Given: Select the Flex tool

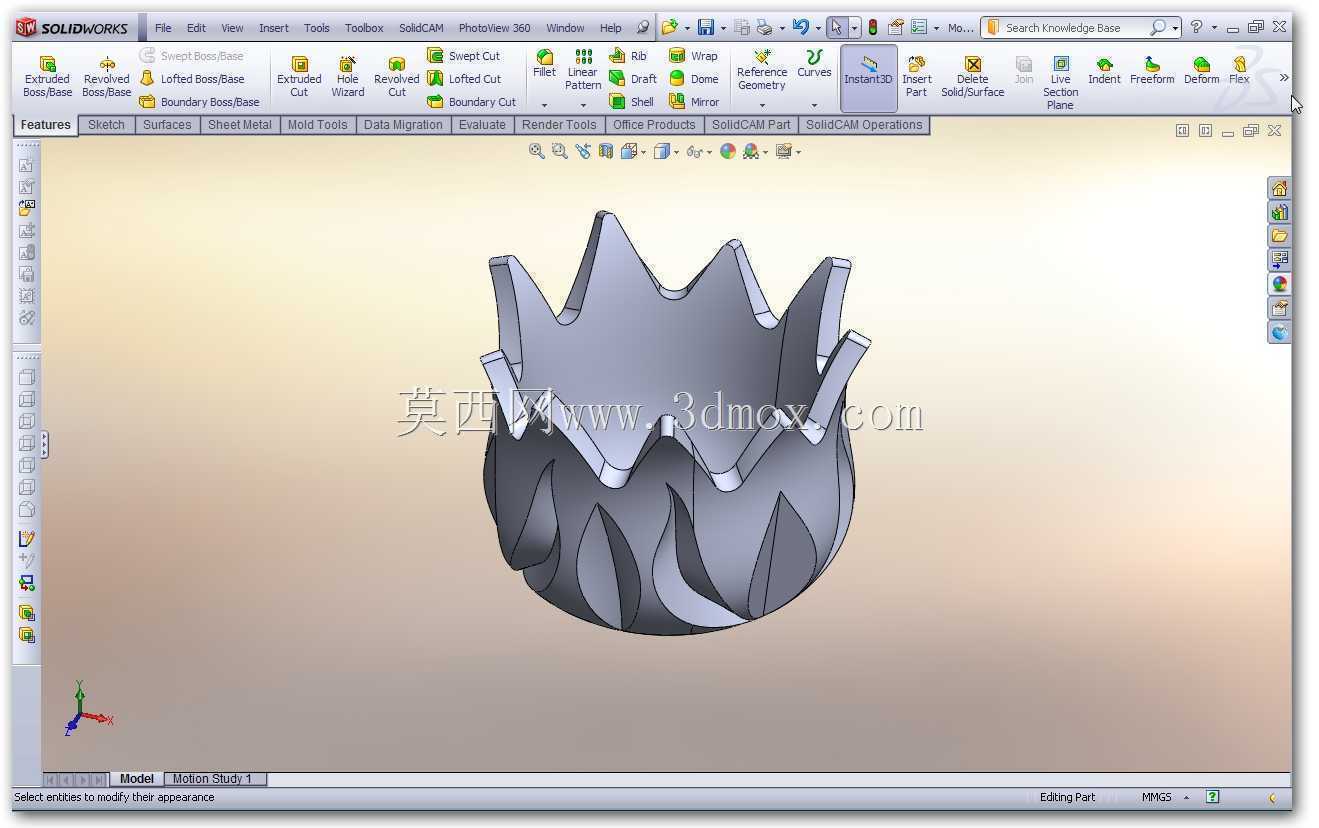Looking at the screenshot, I should [1239, 70].
